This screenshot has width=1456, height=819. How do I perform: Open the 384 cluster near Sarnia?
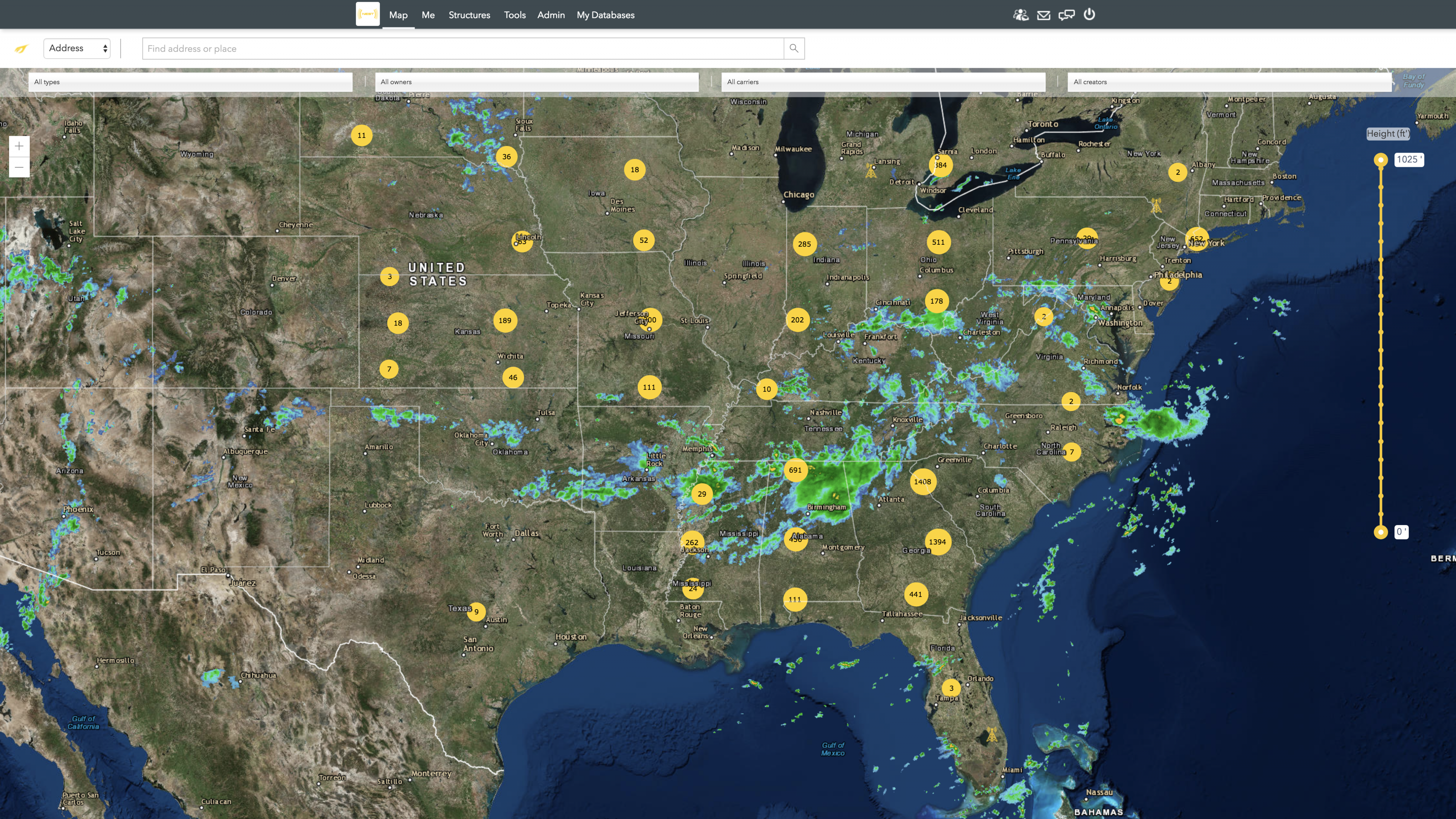941,165
